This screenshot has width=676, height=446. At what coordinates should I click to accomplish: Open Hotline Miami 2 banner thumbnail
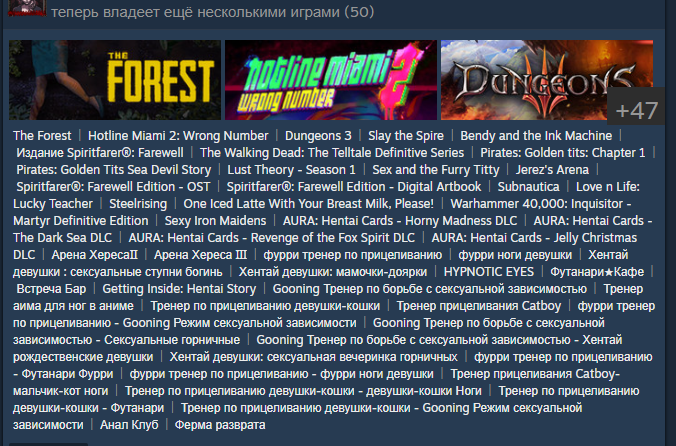pyautogui.click(x=331, y=80)
